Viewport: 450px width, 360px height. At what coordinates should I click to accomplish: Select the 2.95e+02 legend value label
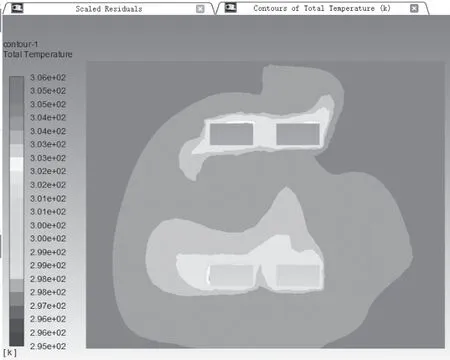(x=48, y=346)
